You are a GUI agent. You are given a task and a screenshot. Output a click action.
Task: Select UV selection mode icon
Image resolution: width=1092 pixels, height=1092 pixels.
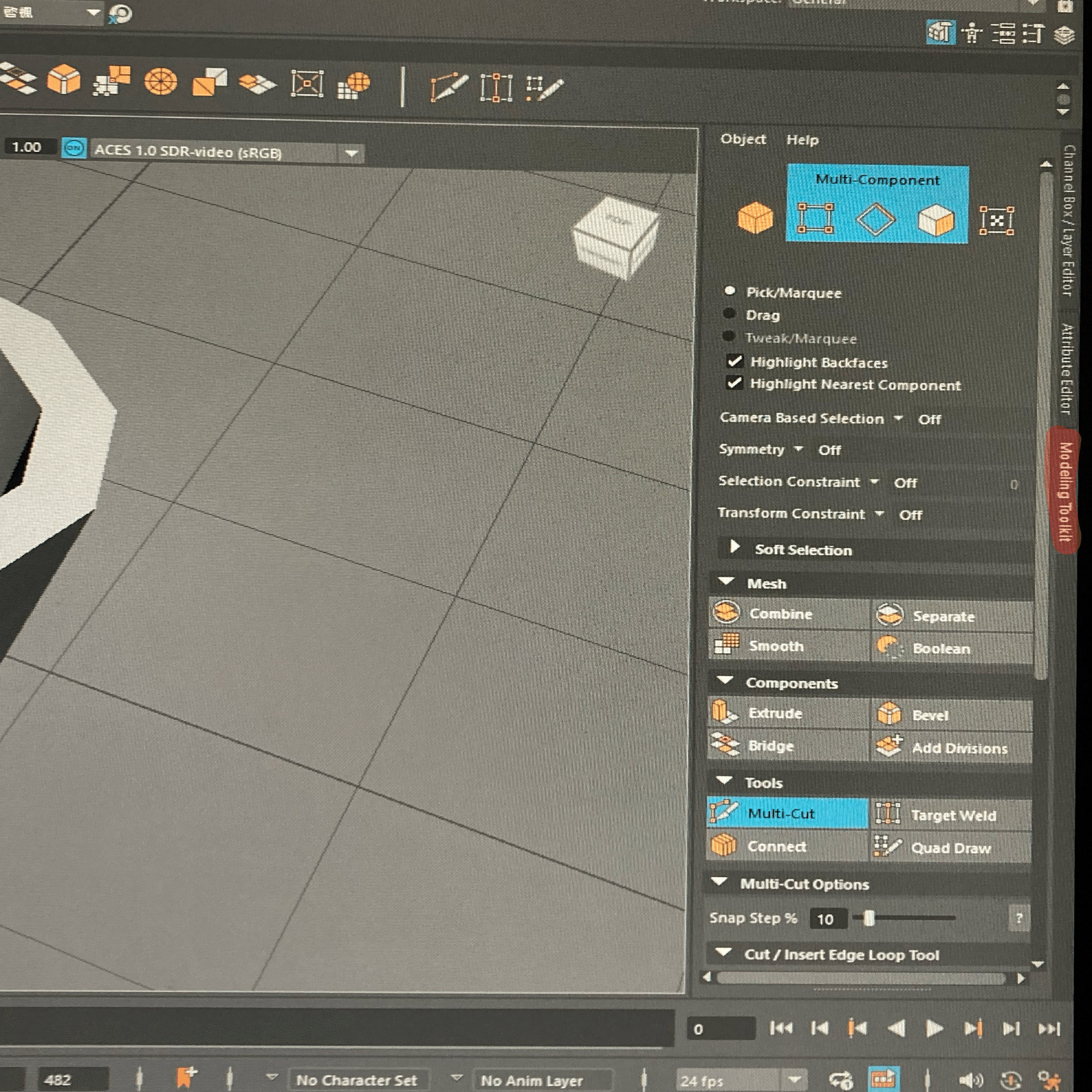(996, 220)
